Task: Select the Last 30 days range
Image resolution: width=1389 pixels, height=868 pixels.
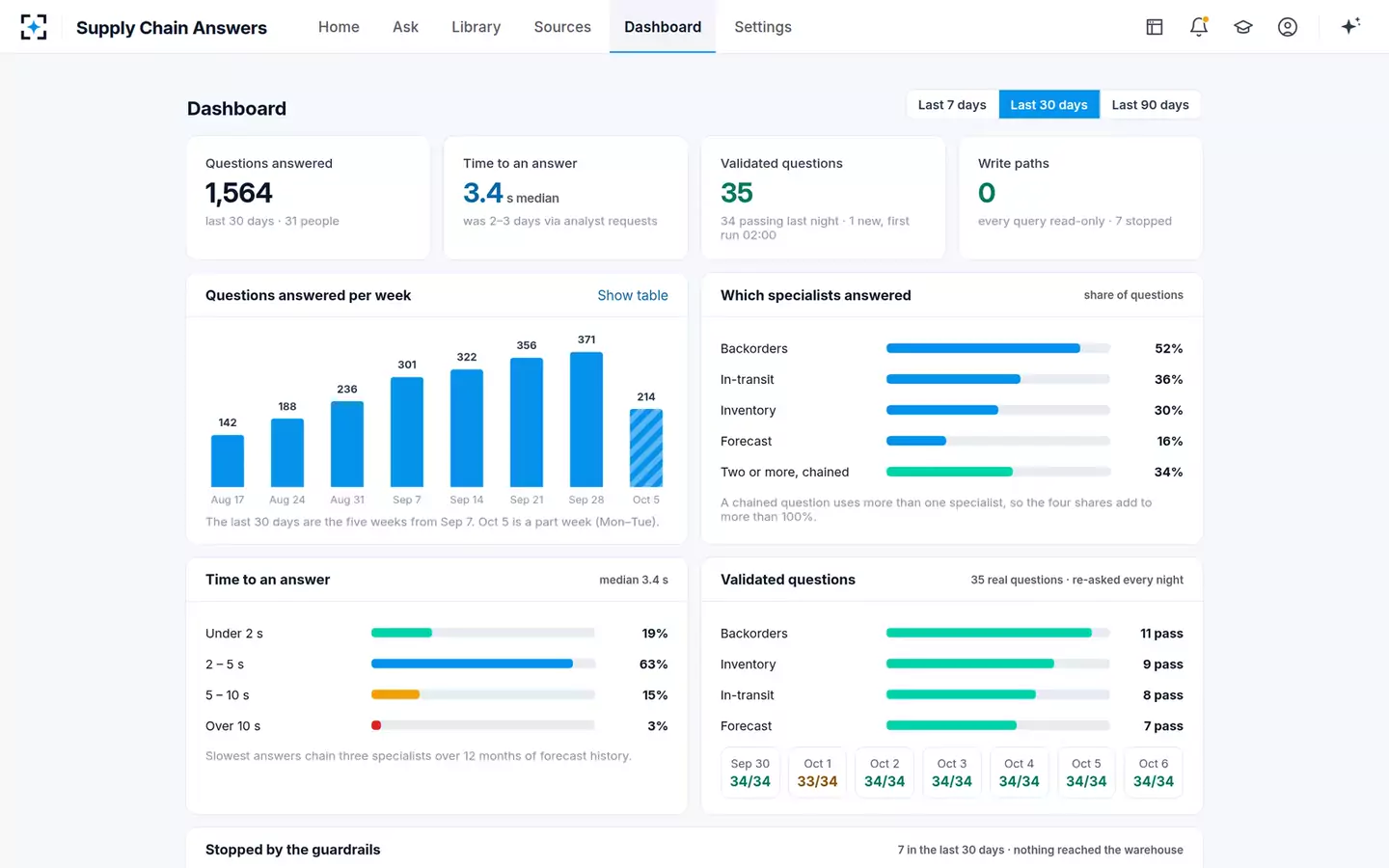Action: 1049,105
